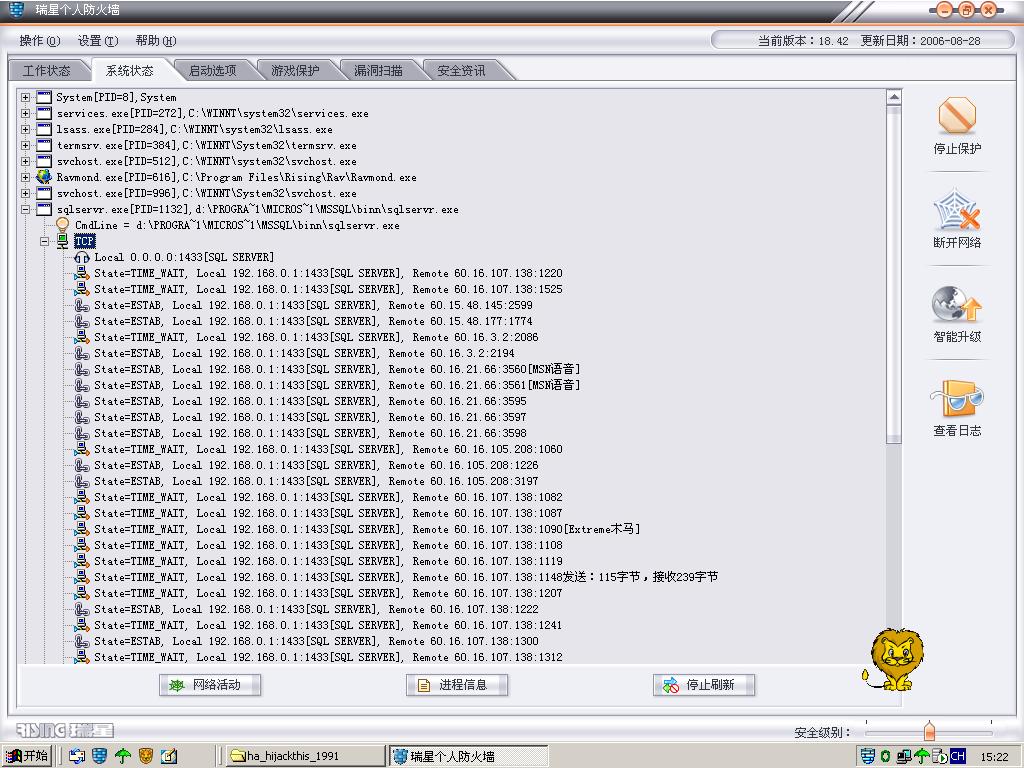This screenshot has width=1024, height=768.
Task: Click the process list scroll up arrow
Action: click(893, 97)
